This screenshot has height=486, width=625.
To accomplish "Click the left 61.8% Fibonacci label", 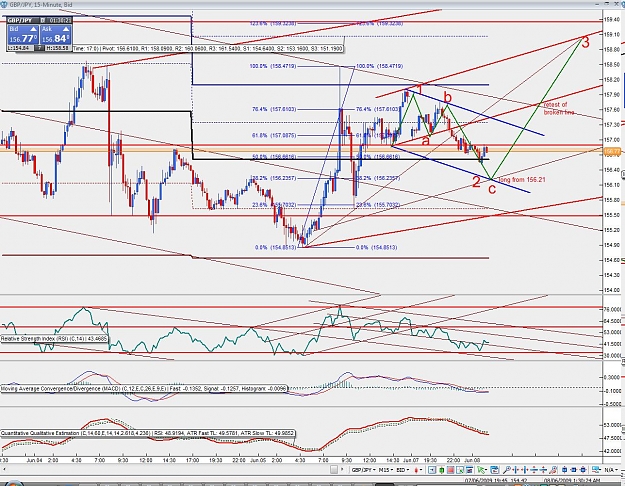I will point(274,136).
